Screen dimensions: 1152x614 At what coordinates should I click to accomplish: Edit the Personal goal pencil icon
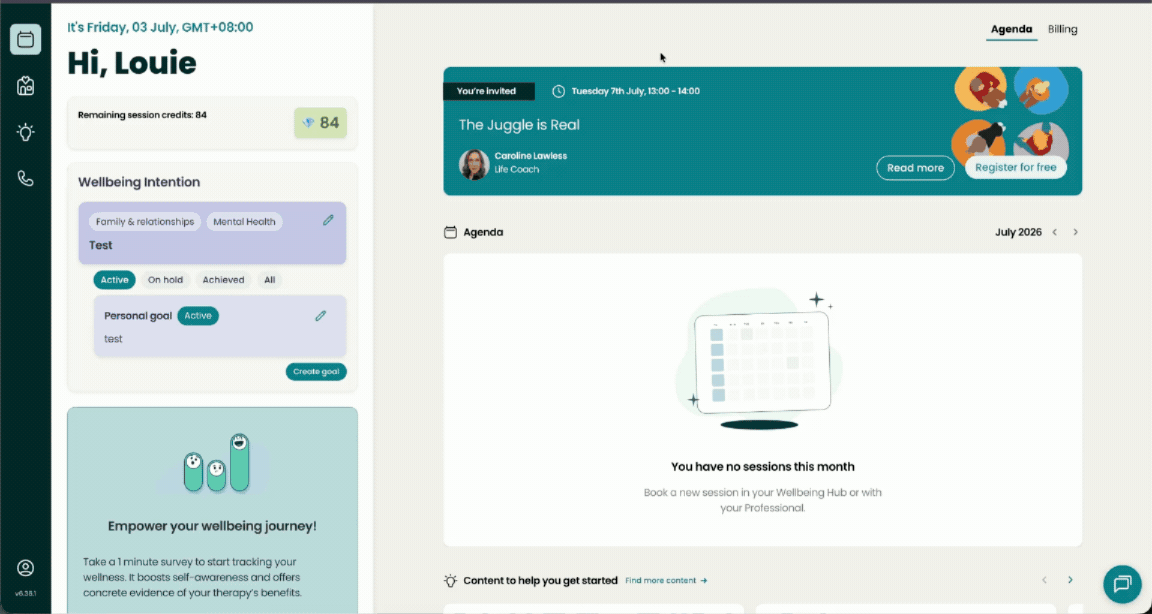(x=320, y=316)
